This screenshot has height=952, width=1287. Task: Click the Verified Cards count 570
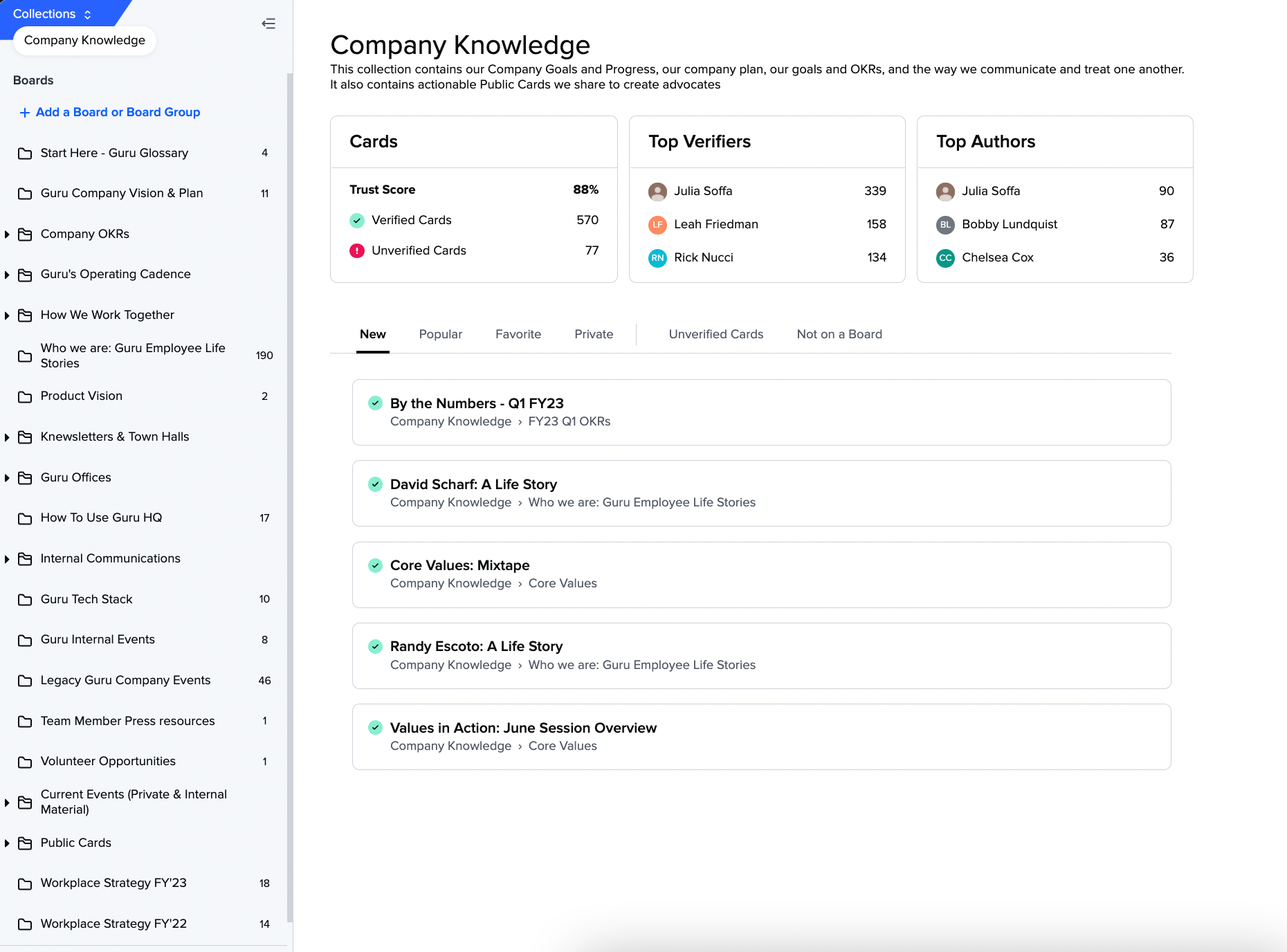pyautogui.click(x=587, y=220)
